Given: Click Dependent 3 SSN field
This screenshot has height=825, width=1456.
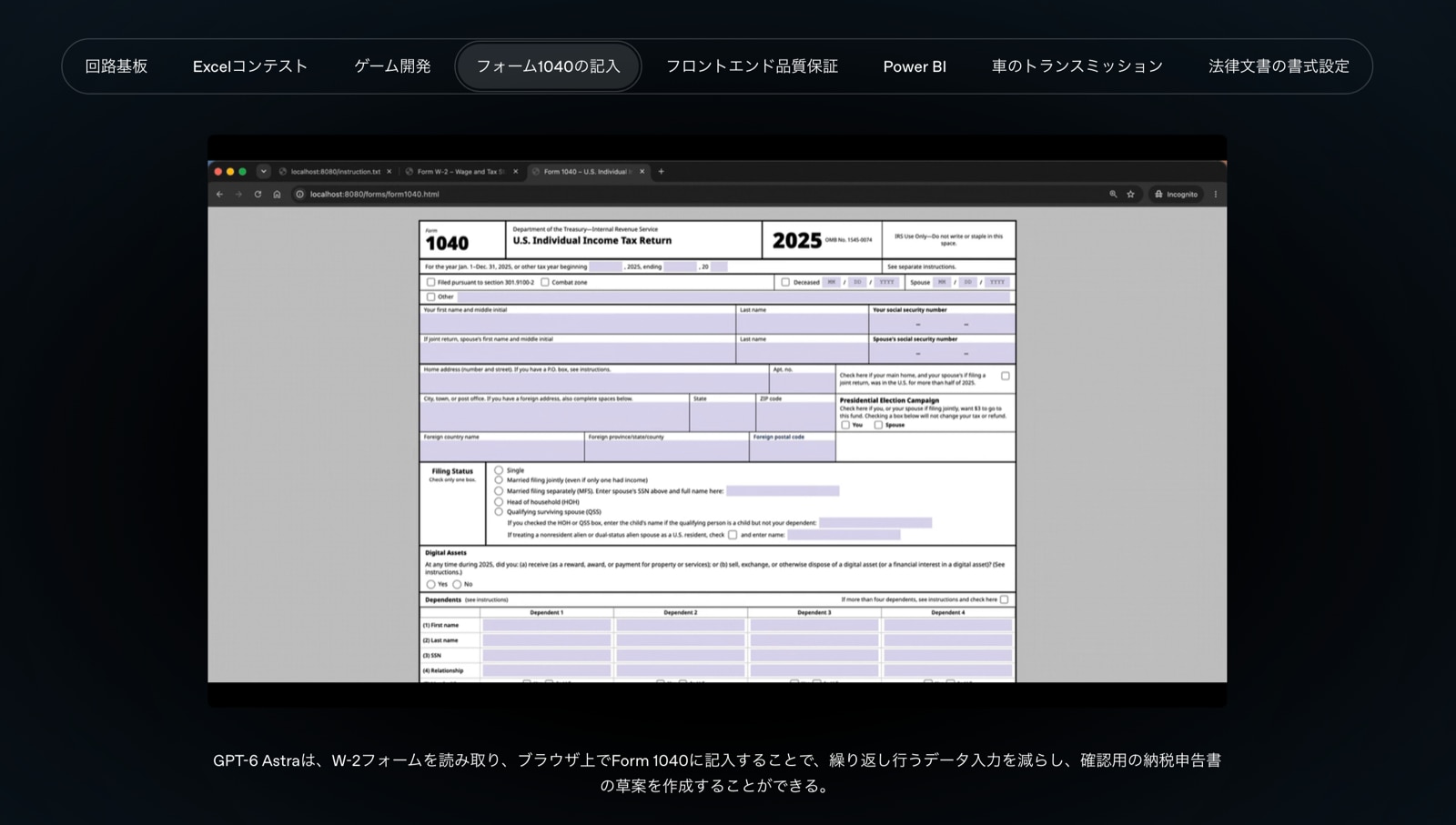Looking at the screenshot, I should pos(814,655).
